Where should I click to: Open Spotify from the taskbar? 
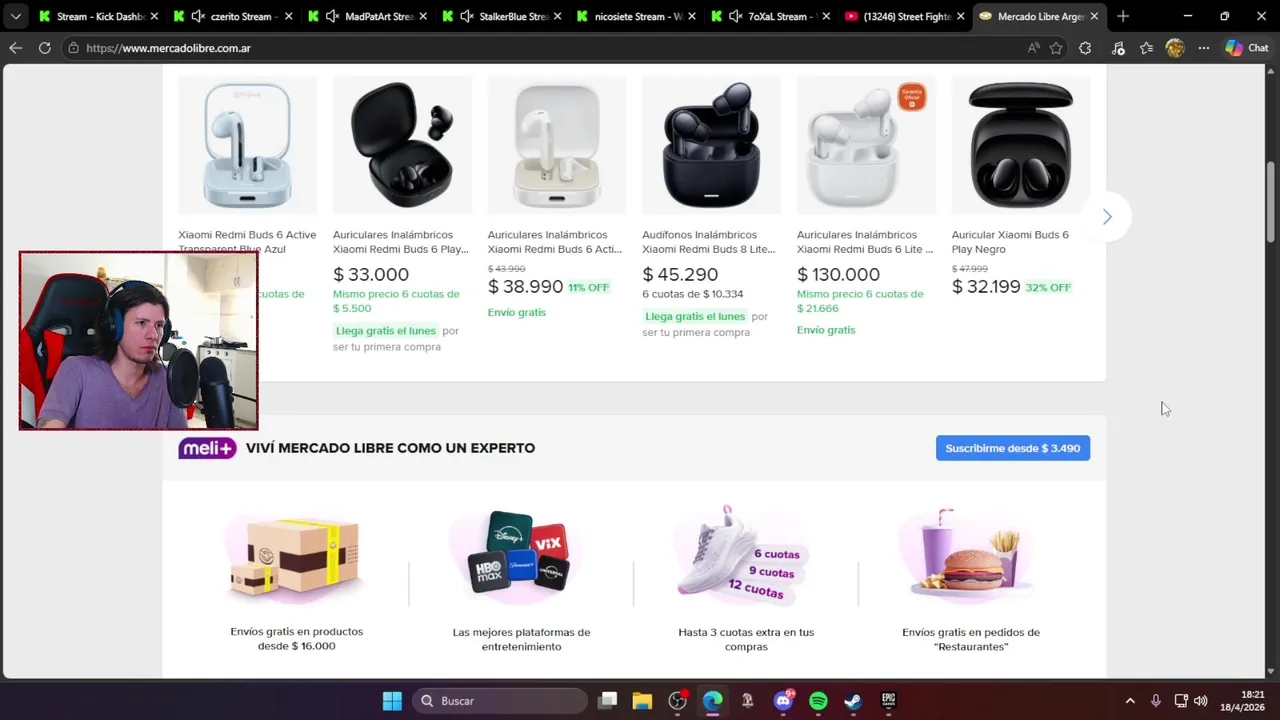pos(818,701)
